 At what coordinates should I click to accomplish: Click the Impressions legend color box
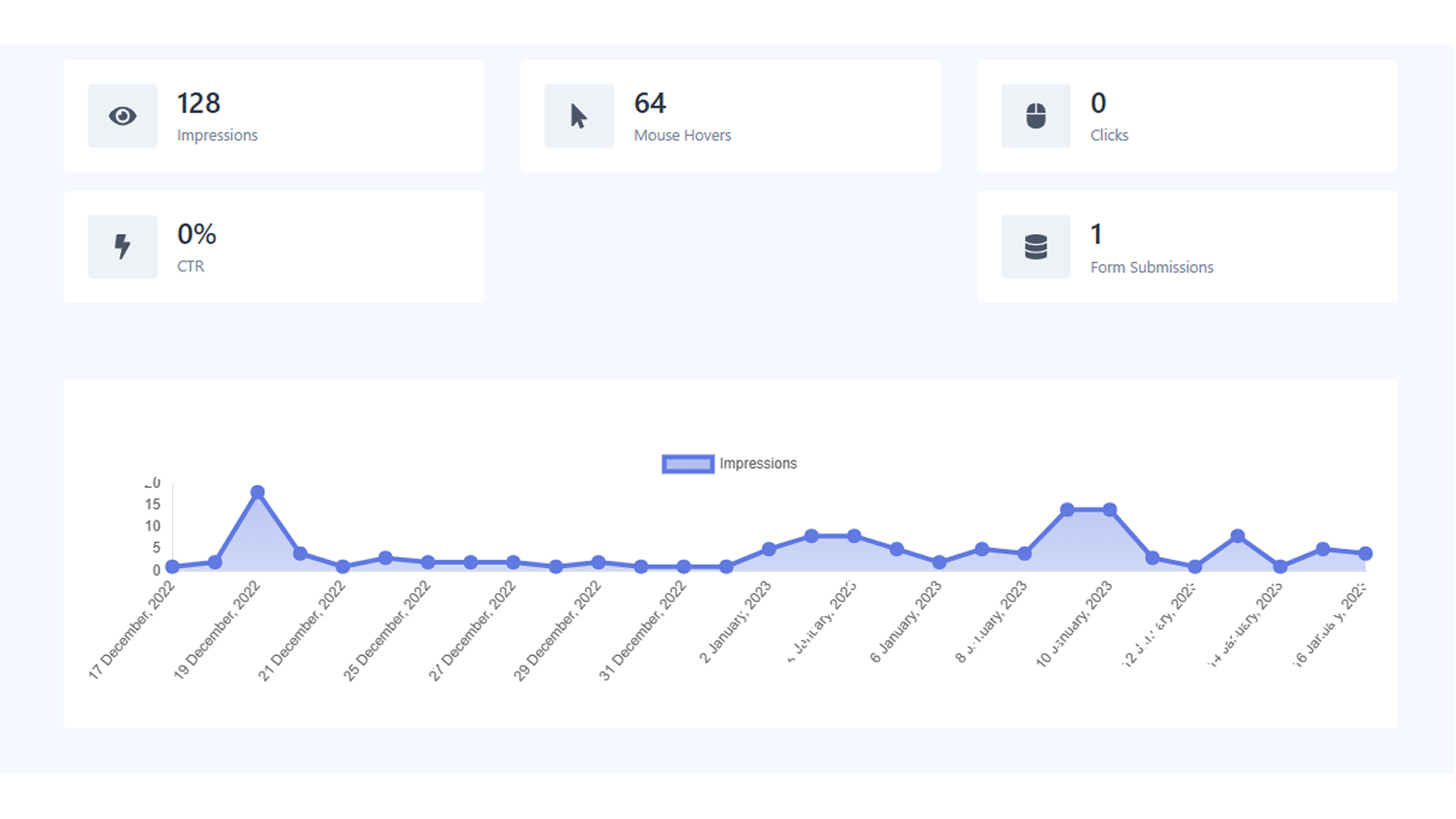click(x=687, y=464)
